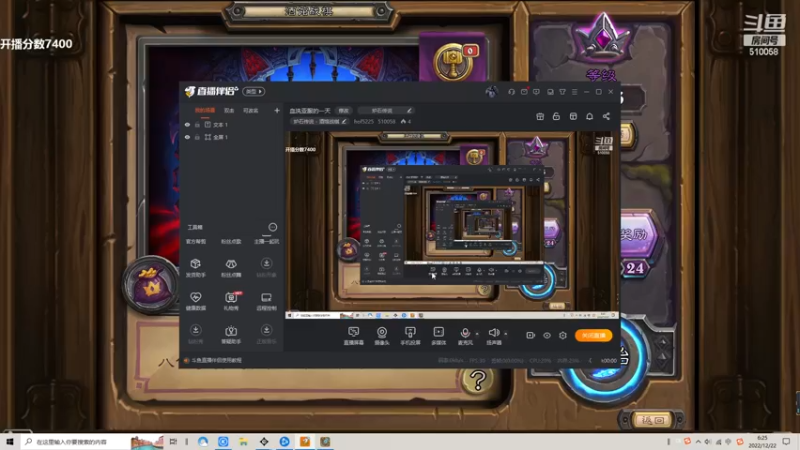
Task: Switch to the second scene tab
Action: (x=229, y=110)
